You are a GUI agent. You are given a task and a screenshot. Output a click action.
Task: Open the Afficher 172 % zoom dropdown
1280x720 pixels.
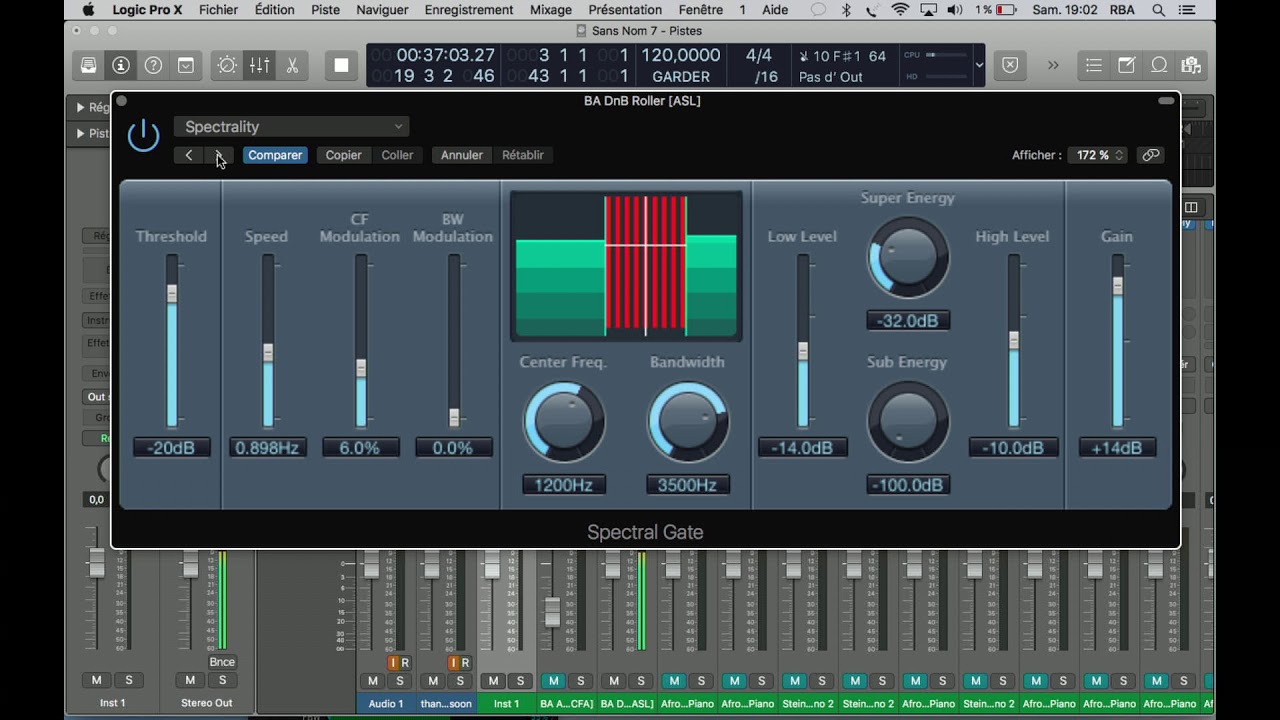coord(1097,155)
